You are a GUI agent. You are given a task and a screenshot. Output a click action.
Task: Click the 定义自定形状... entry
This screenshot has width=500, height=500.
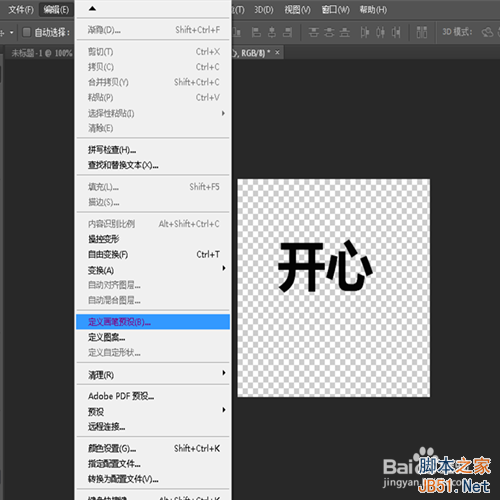(x=153, y=352)
